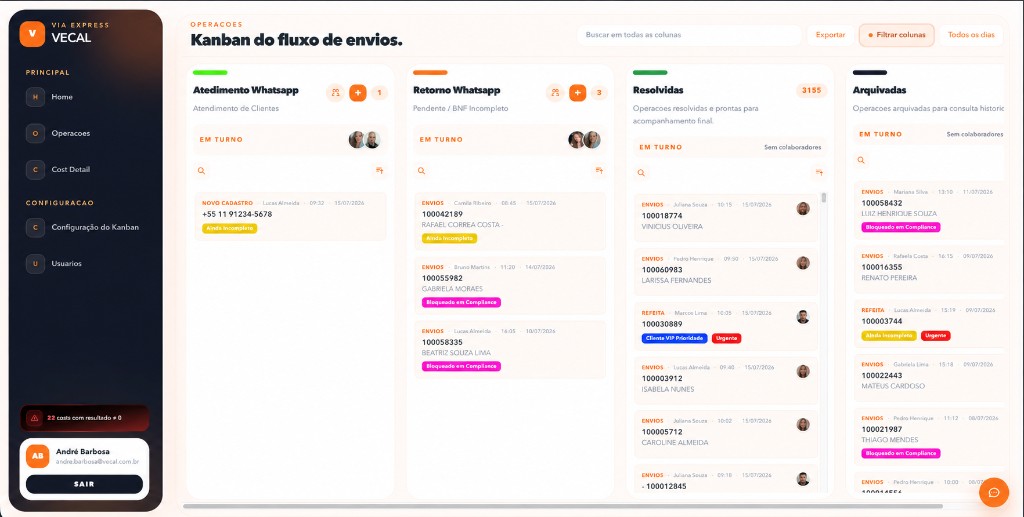Open card 100005712 Caroline Almeida
The height and width of the screenshot is (517, 1024).
[x=726, y=434]
